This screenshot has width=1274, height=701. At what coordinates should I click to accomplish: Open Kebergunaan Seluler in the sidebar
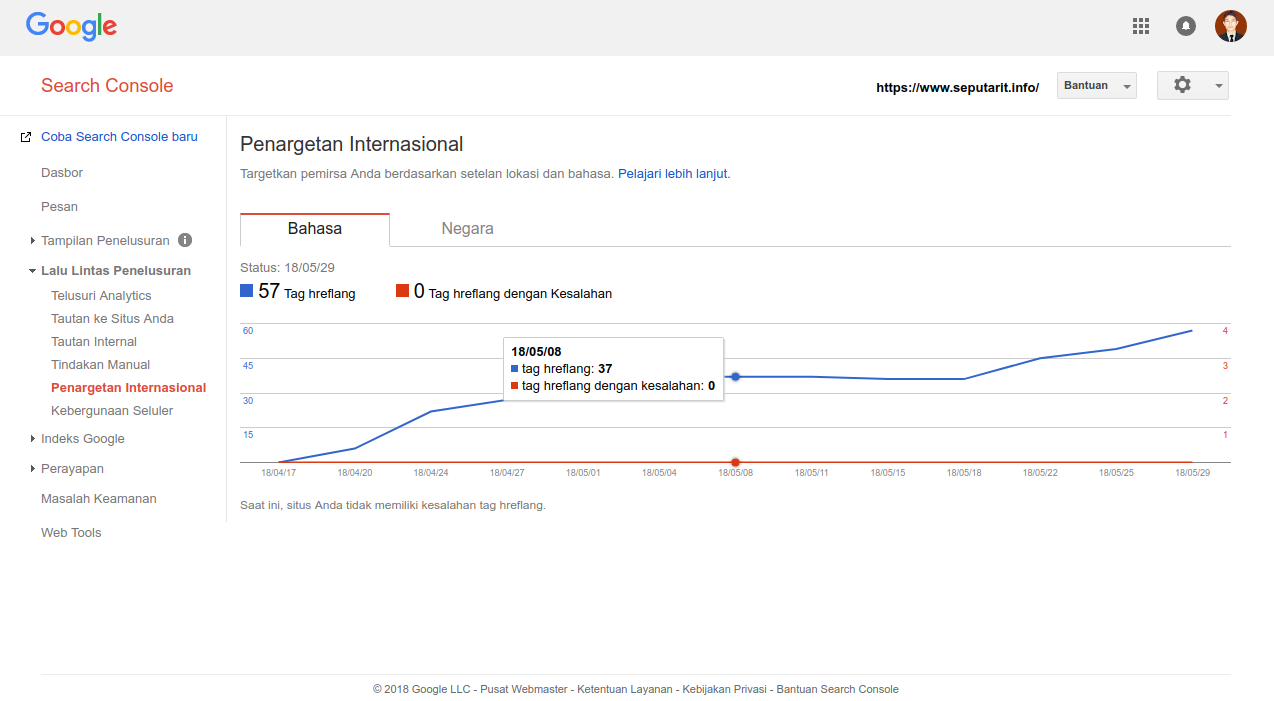point(112,411)
